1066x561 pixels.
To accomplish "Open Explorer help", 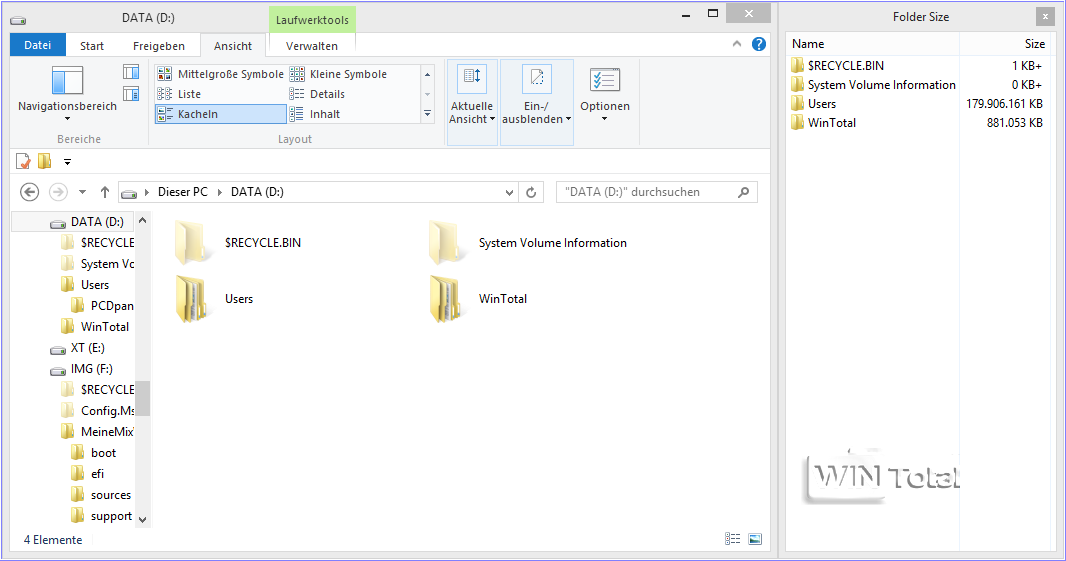I will click(x=759, y=44).
